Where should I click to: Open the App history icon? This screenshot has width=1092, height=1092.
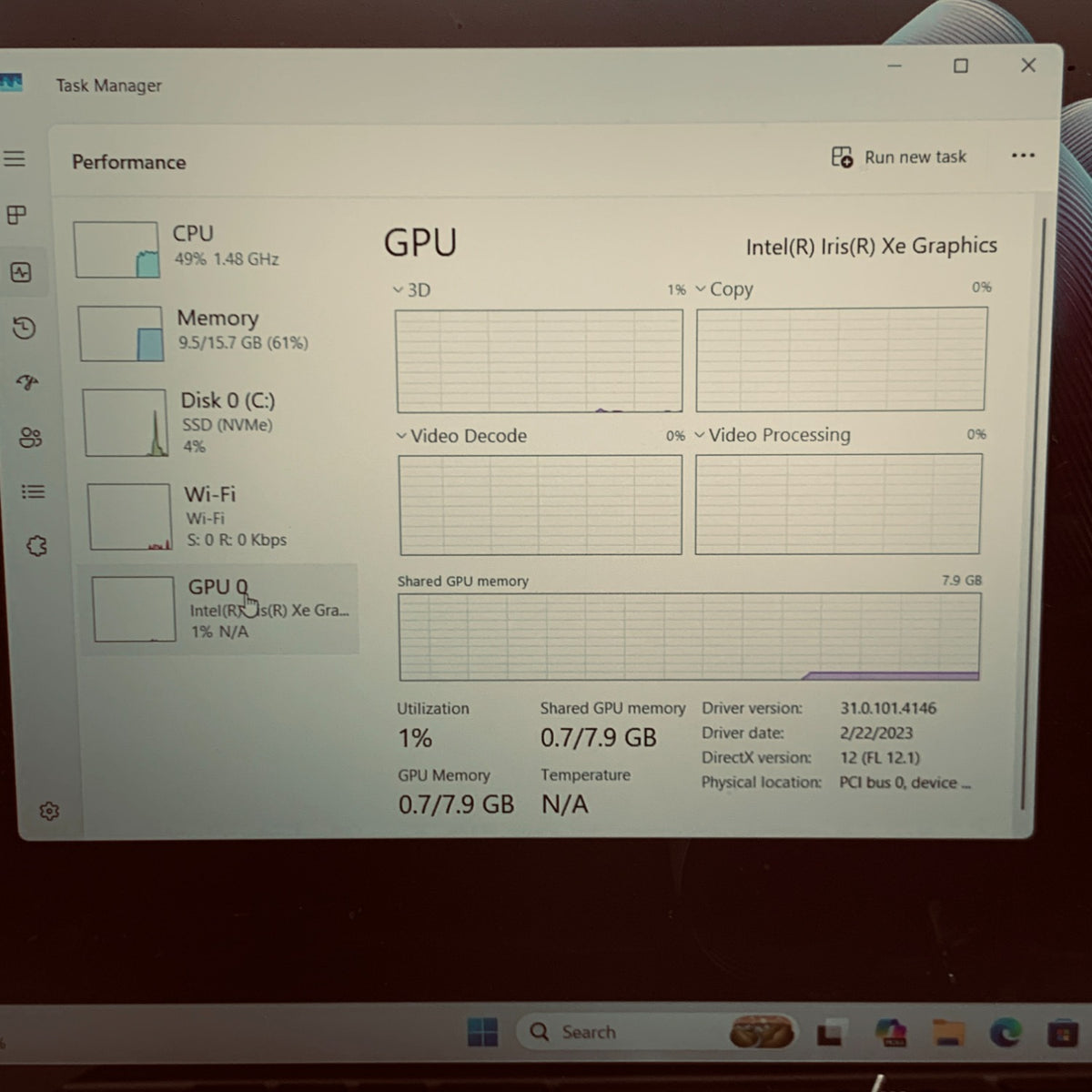click(x=25, y=328)
